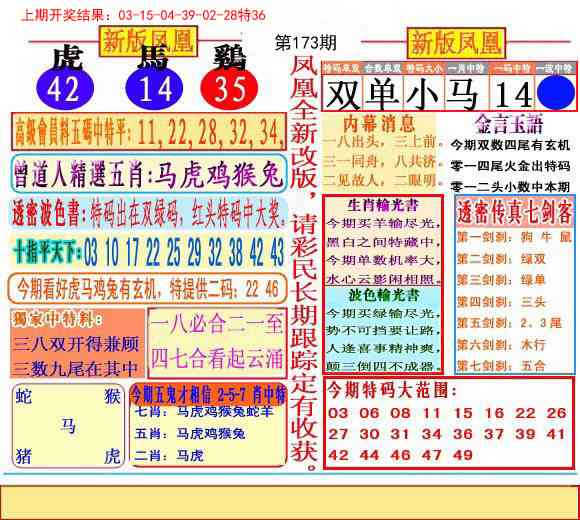Click the 第二剑剁 绿双 row
The width and height of the screenshot is (580, 520).
502,259
